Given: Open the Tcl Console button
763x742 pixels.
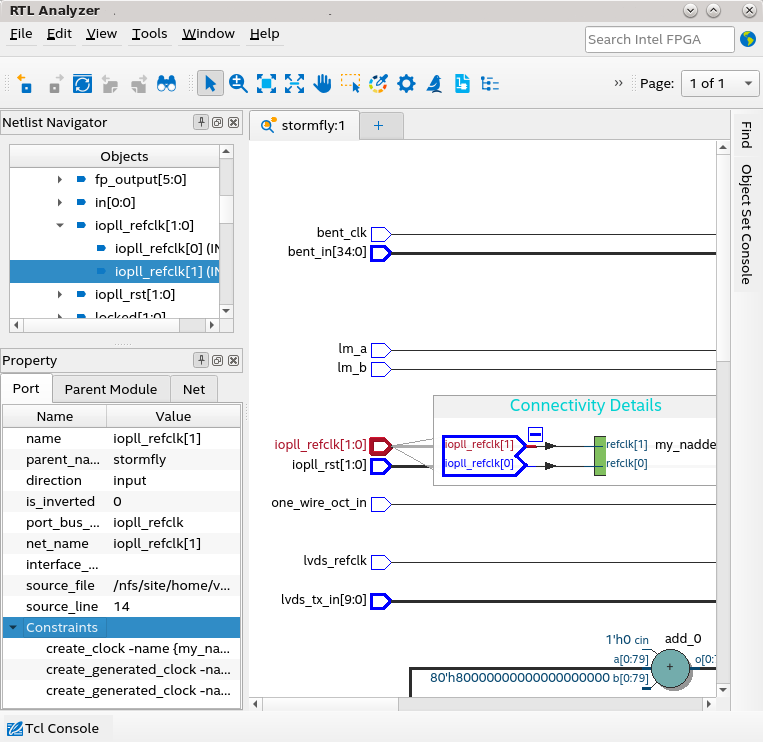Looking at the screenshot, I should click(x=57, y=728).
